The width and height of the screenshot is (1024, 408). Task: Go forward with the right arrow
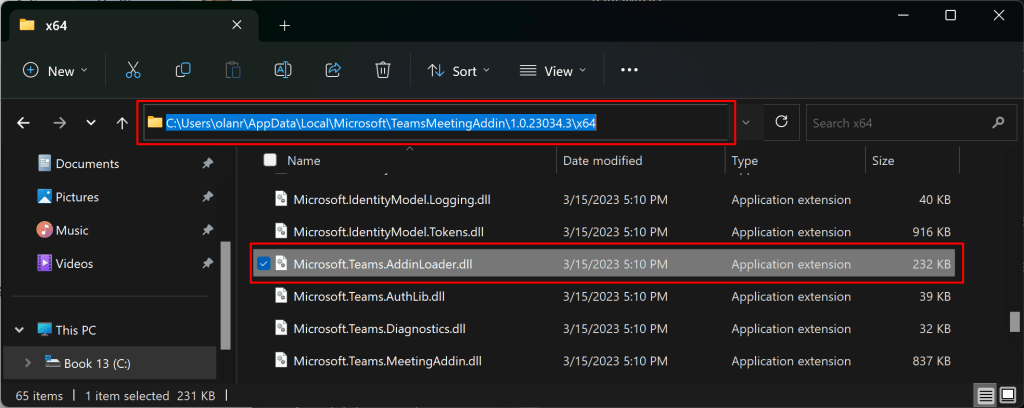point(59,123)
